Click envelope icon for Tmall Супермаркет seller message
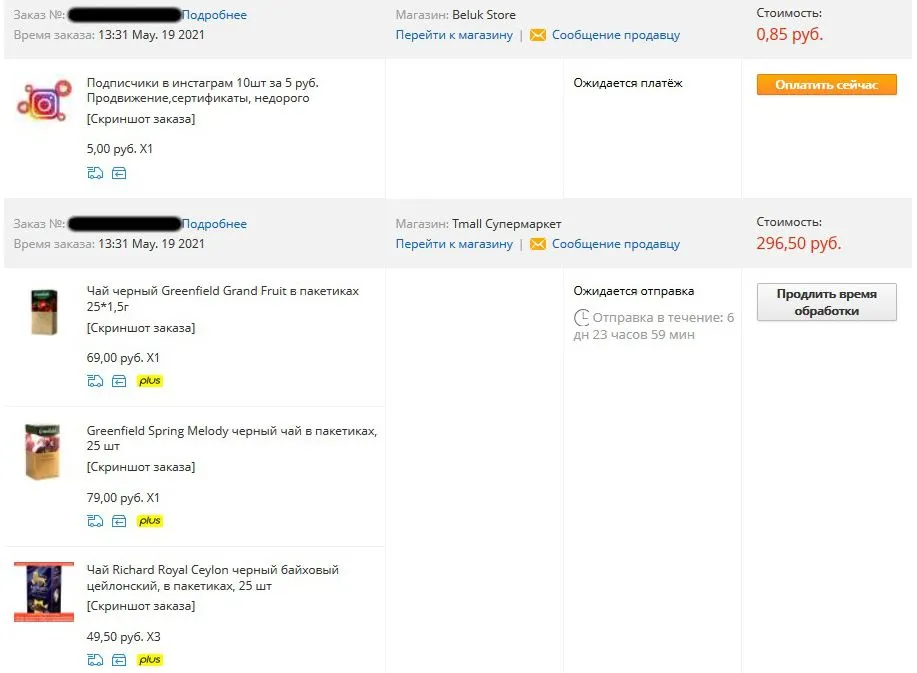The height and width of the screenshot is (673, 917). 537,244
